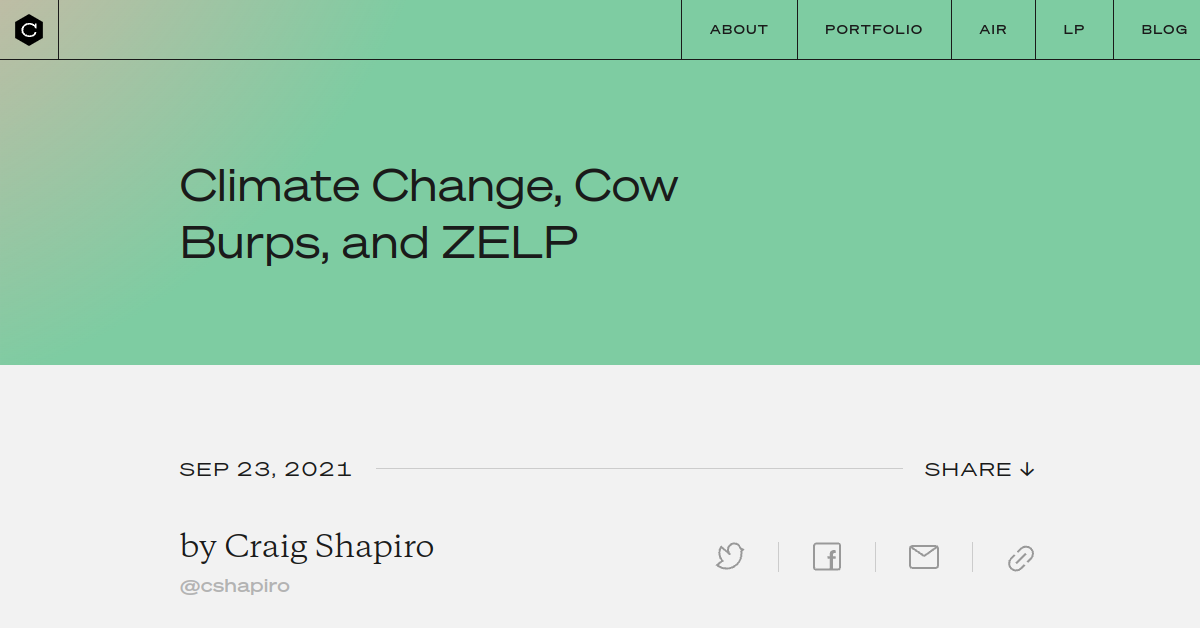The width and height of the screenshot is (1200, 628).
Task: Navigate to the LP tab
Action: tap(1073, 29)
